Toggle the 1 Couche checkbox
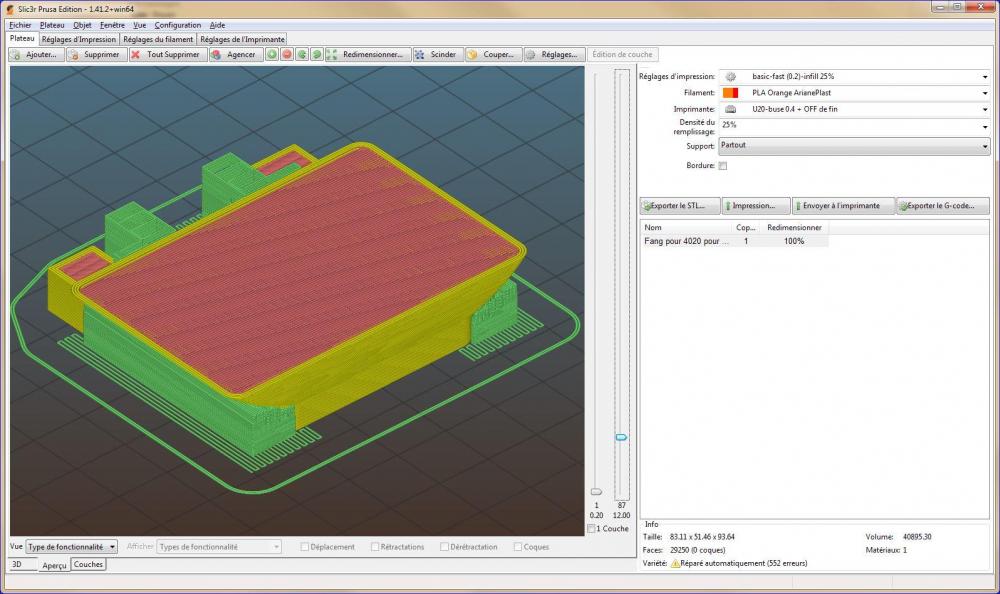The image size is (1000, 594). pyautogui.click(x=592, y=529)
